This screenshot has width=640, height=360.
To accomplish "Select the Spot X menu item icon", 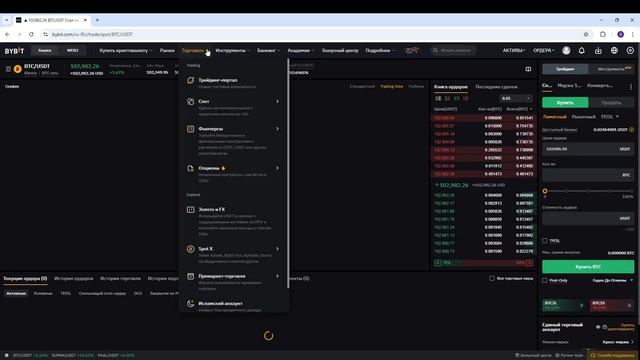I will 191,249.
